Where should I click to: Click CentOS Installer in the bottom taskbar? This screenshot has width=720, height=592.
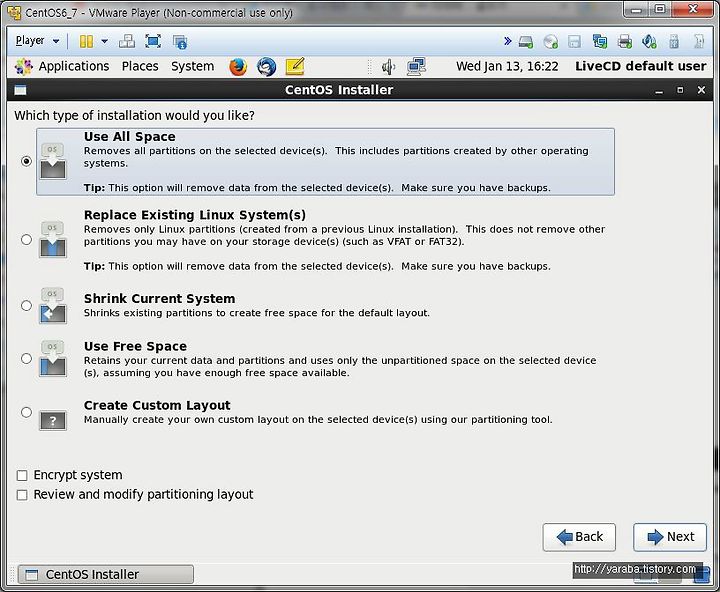click(x=106, y=575)
